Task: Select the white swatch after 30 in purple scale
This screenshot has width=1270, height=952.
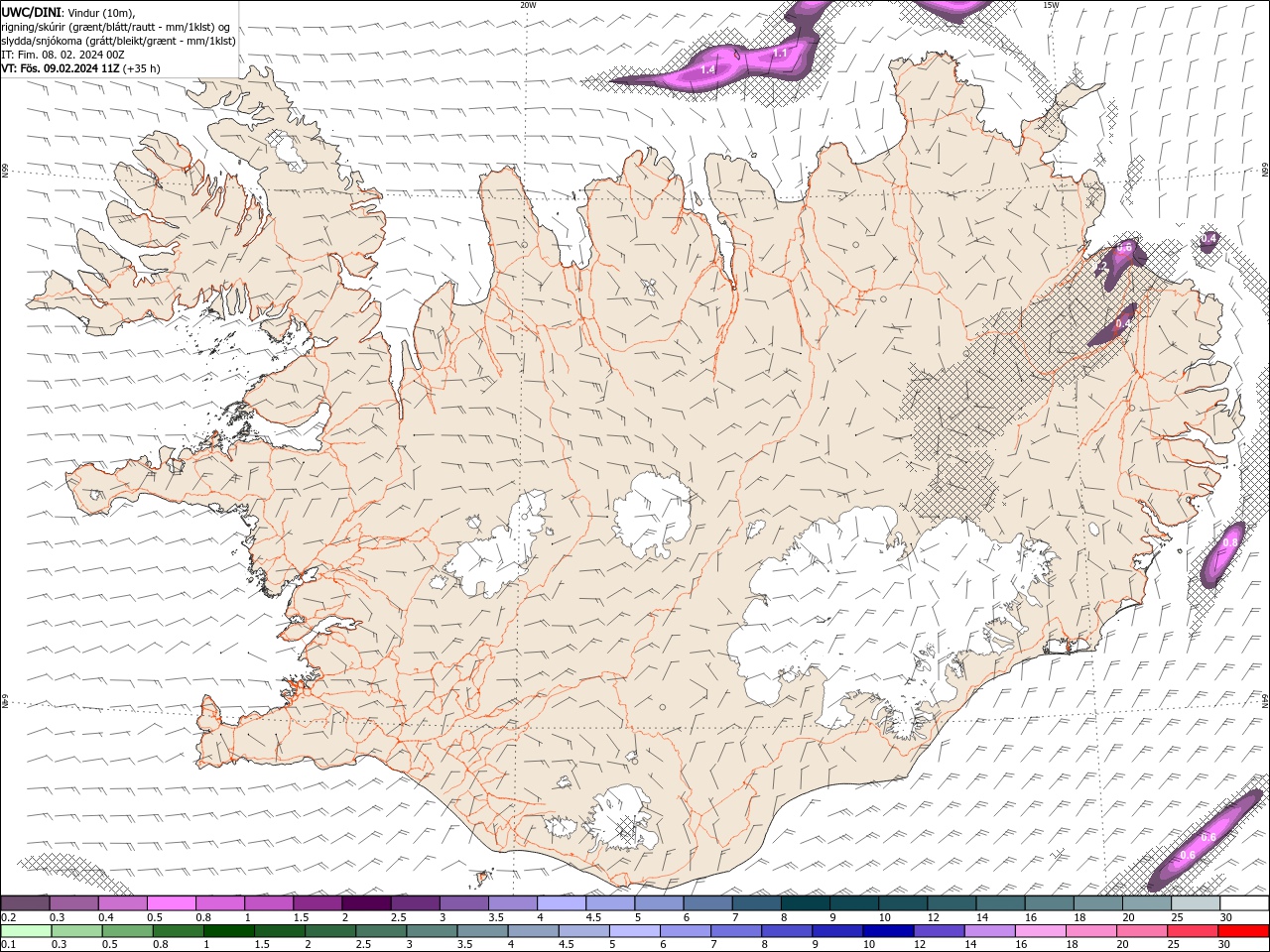Action: [x=1244, y=903]
